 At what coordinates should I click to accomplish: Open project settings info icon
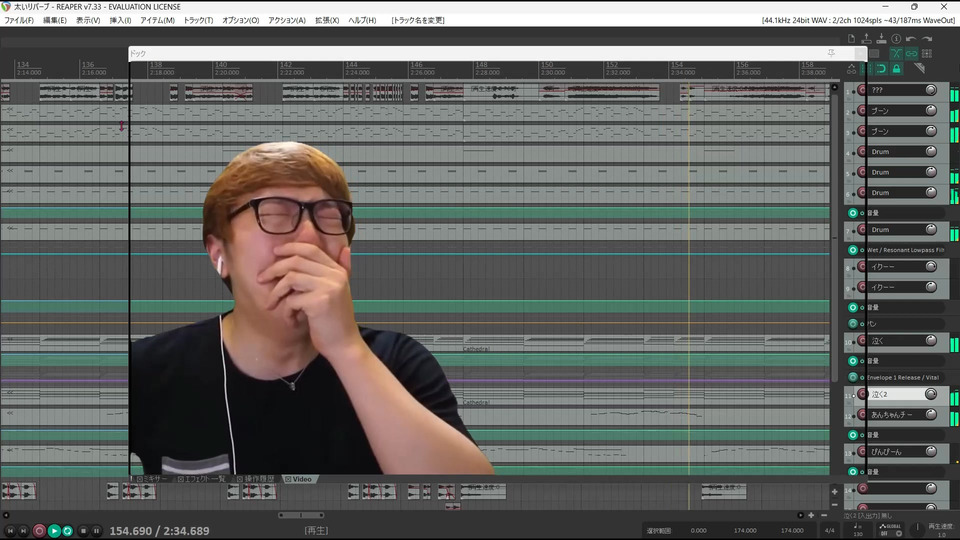[x=896, y=39]
